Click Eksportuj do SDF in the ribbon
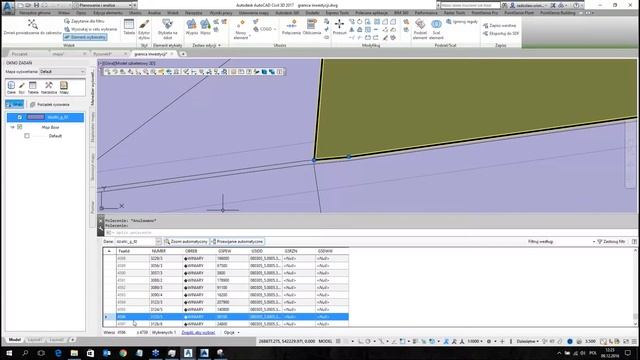Screen dimensions: 640x360 point(501,33)
